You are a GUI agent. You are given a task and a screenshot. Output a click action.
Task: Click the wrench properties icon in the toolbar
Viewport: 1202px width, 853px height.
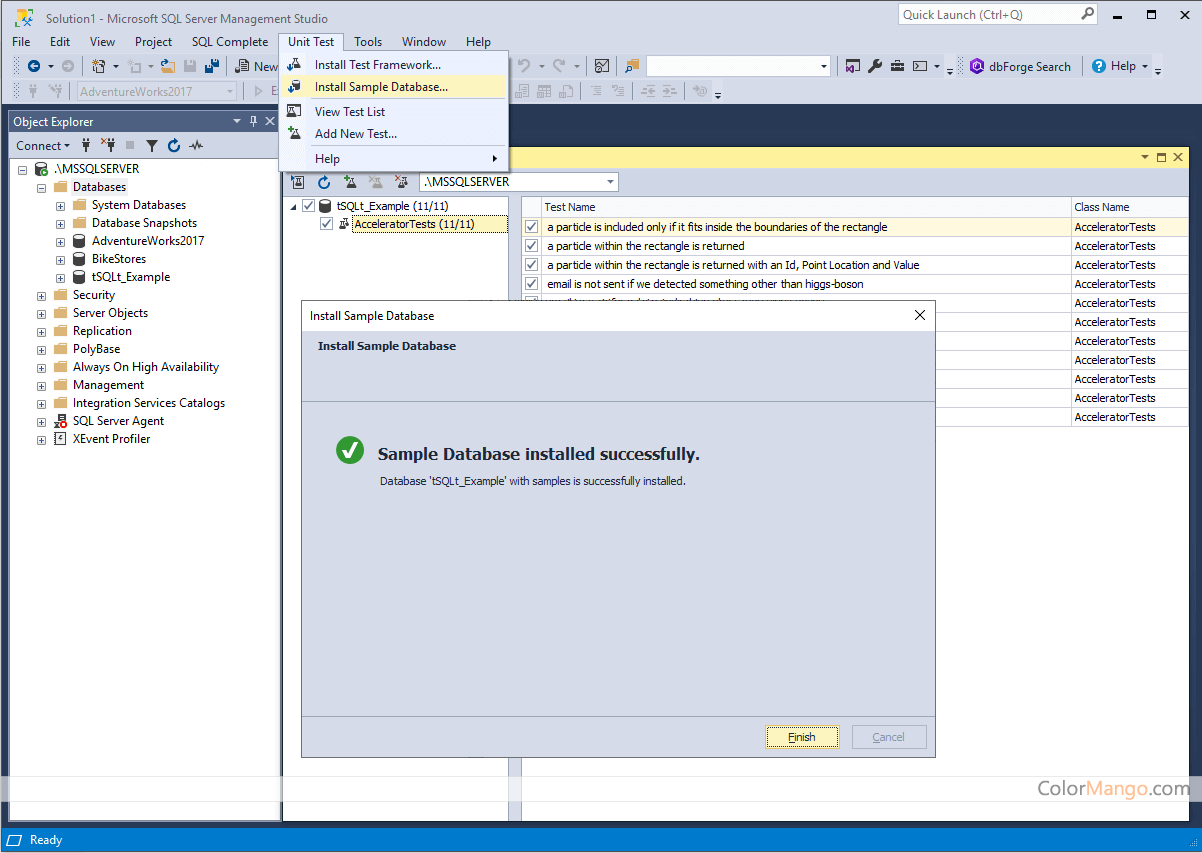pyautogui.click(x=875, y=66)
